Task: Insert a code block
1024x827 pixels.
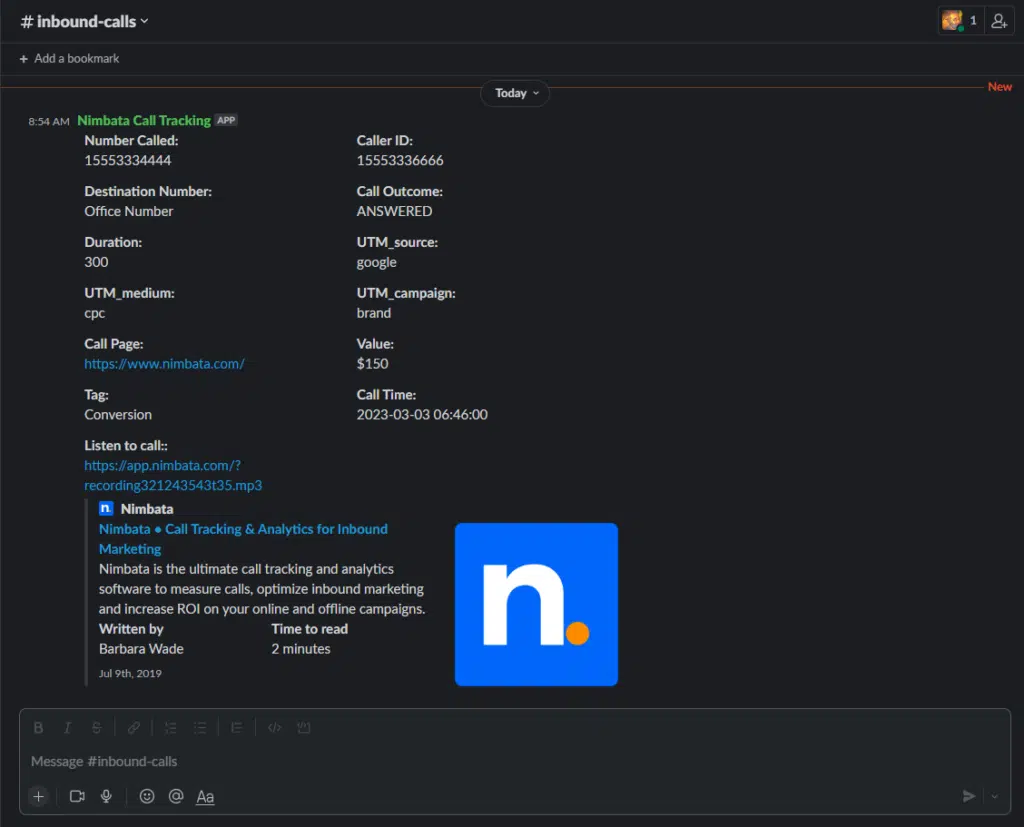Action: coord(304,728)
